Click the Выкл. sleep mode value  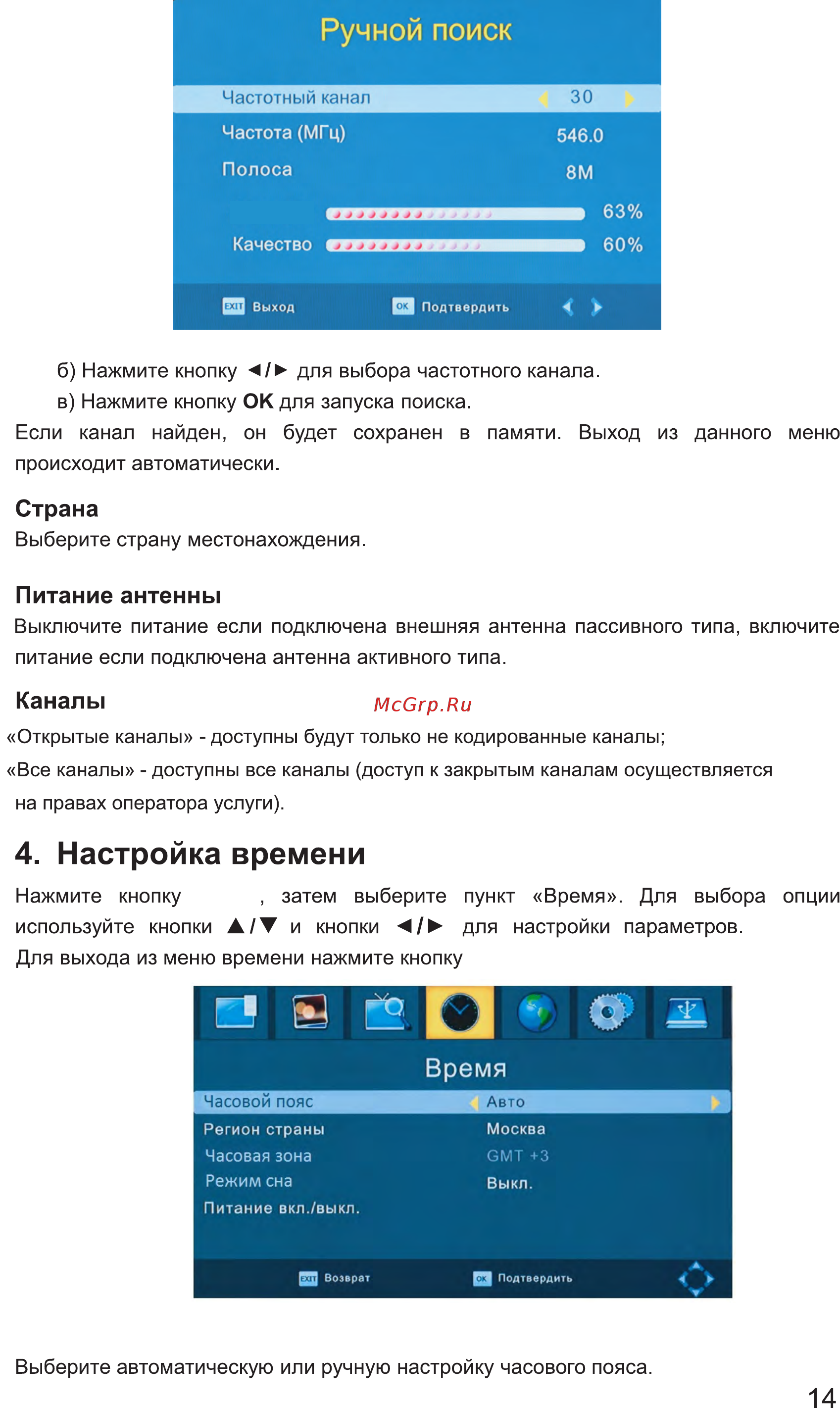[509, 1183]
